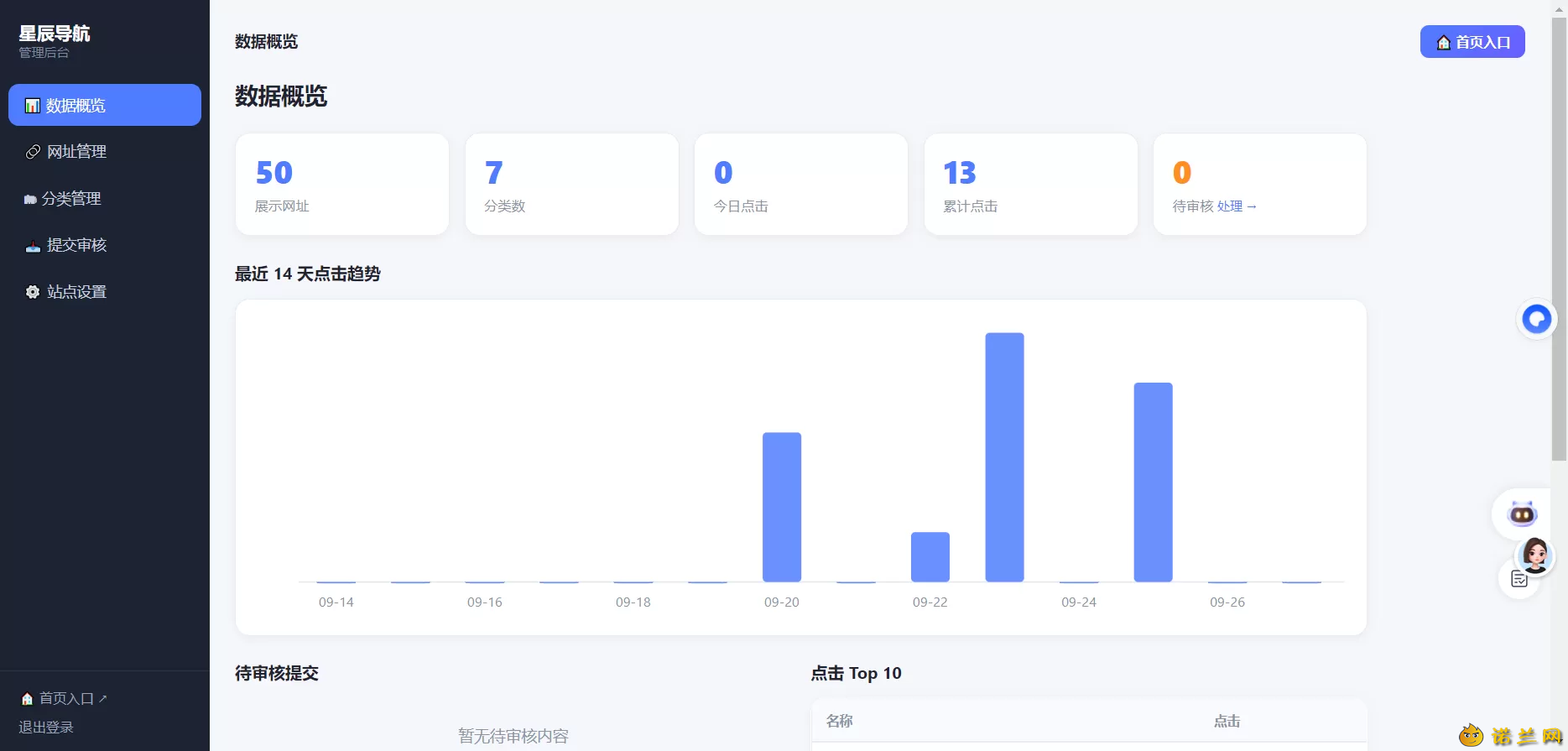Image resolution: width=1568 pixels, height=751 pixels.
Task: Open the 分类管理 sidebar item
Action: pos(105,199)
